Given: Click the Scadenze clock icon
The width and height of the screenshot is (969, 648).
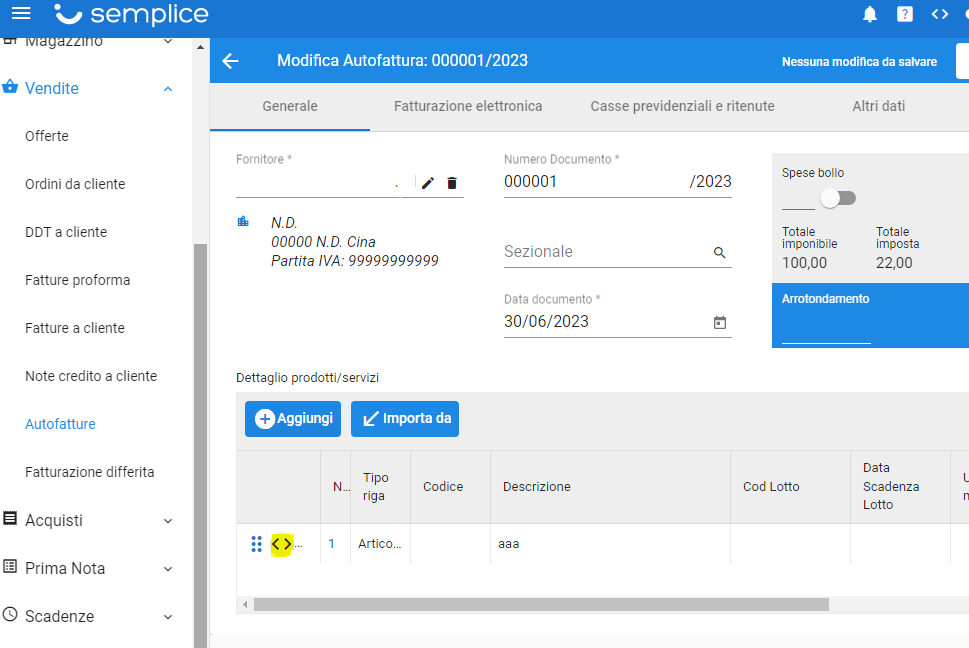Looking at the screenshot, I should click(x=10, y=614).
